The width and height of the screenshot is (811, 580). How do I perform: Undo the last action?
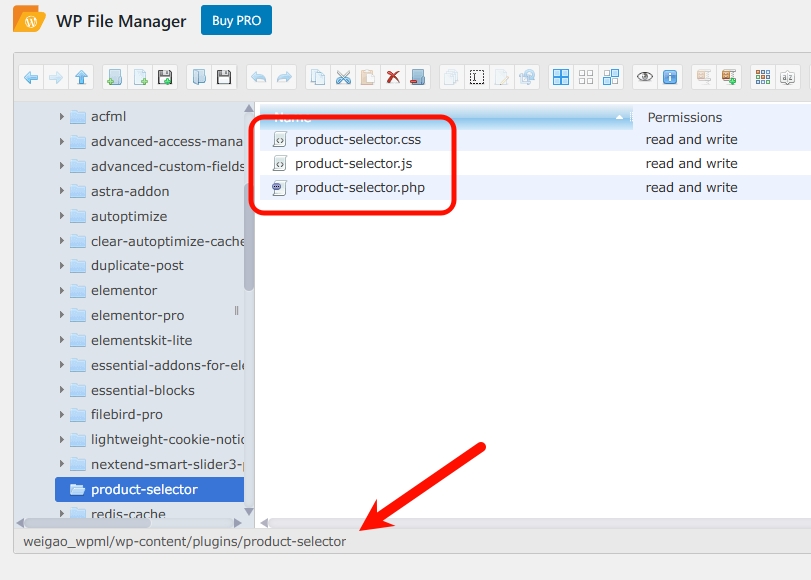pos(259,78)
